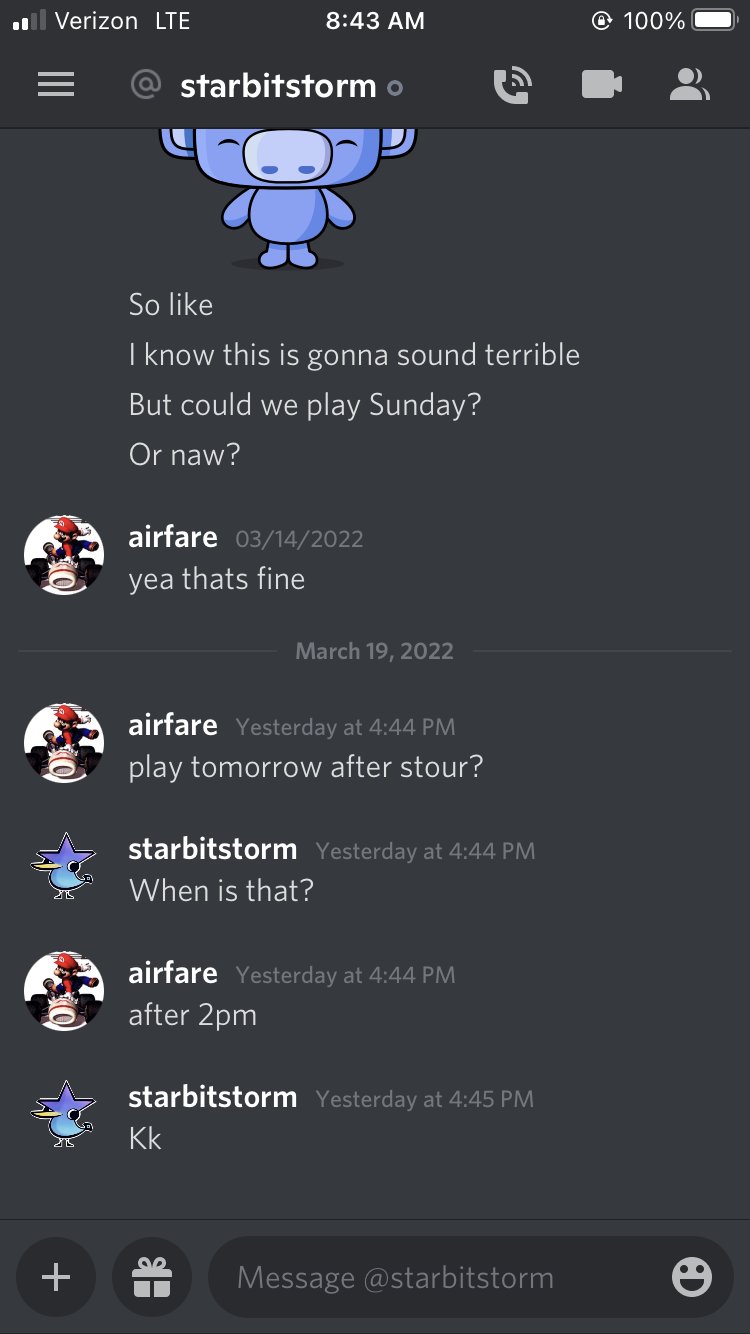This screenshot has height=1334, width=750.
Task: Tap the plus attachment button
Action: point(56,1277)
